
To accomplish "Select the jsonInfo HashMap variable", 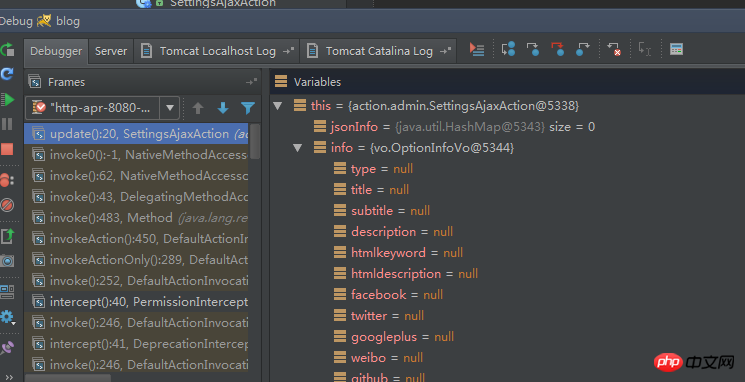I will (x=454, y=127).
